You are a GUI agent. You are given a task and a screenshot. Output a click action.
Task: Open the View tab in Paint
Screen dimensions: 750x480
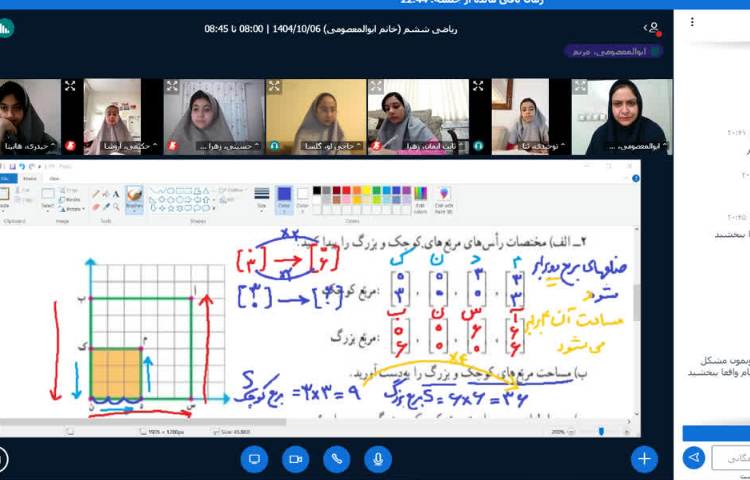coord(54,179)
